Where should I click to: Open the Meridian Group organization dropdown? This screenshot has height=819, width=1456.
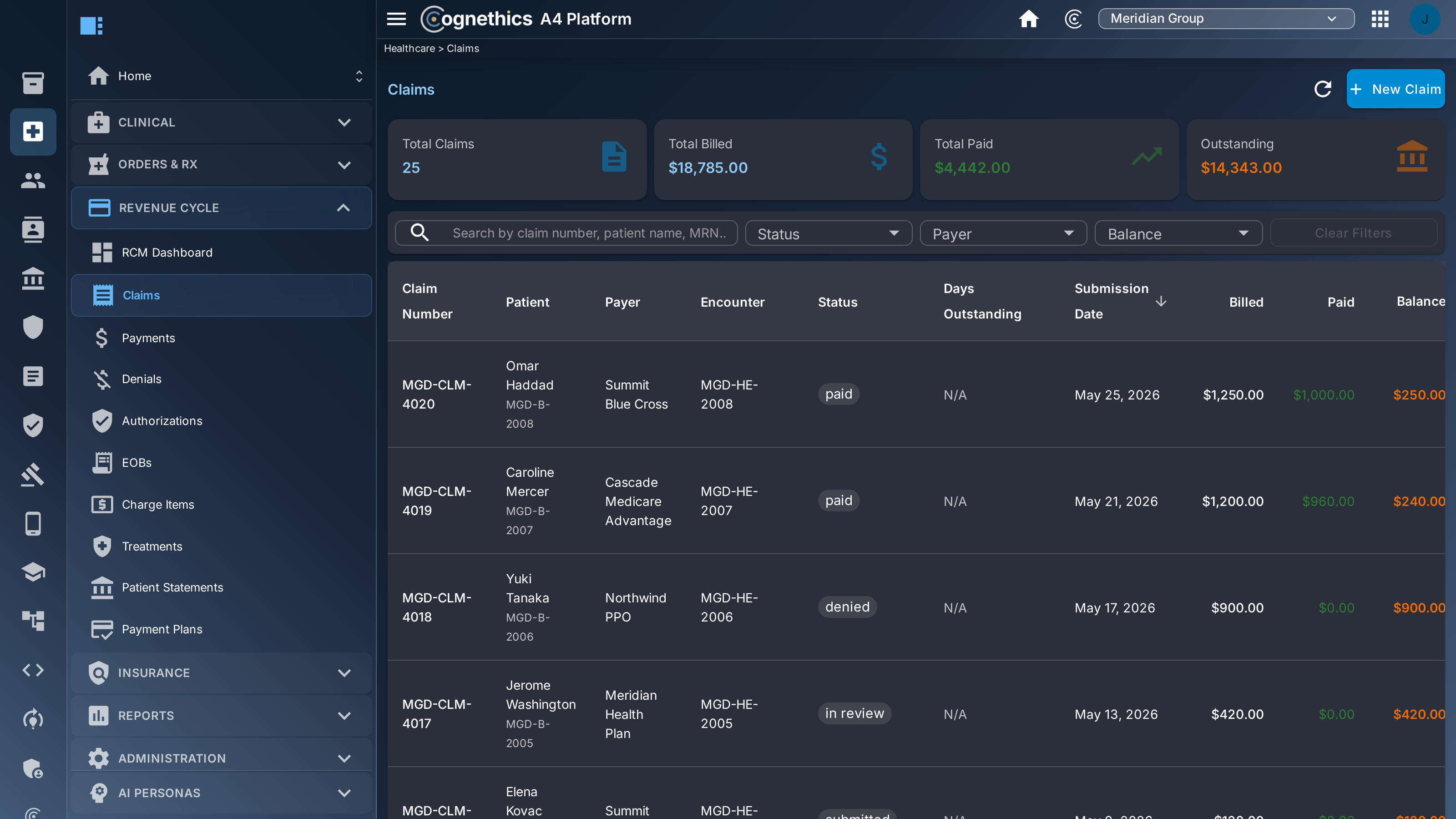pyautogui.click(x=1226, y=19)
